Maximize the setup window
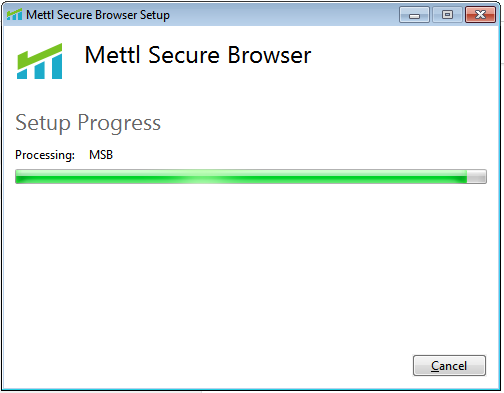 click(447, 15)
